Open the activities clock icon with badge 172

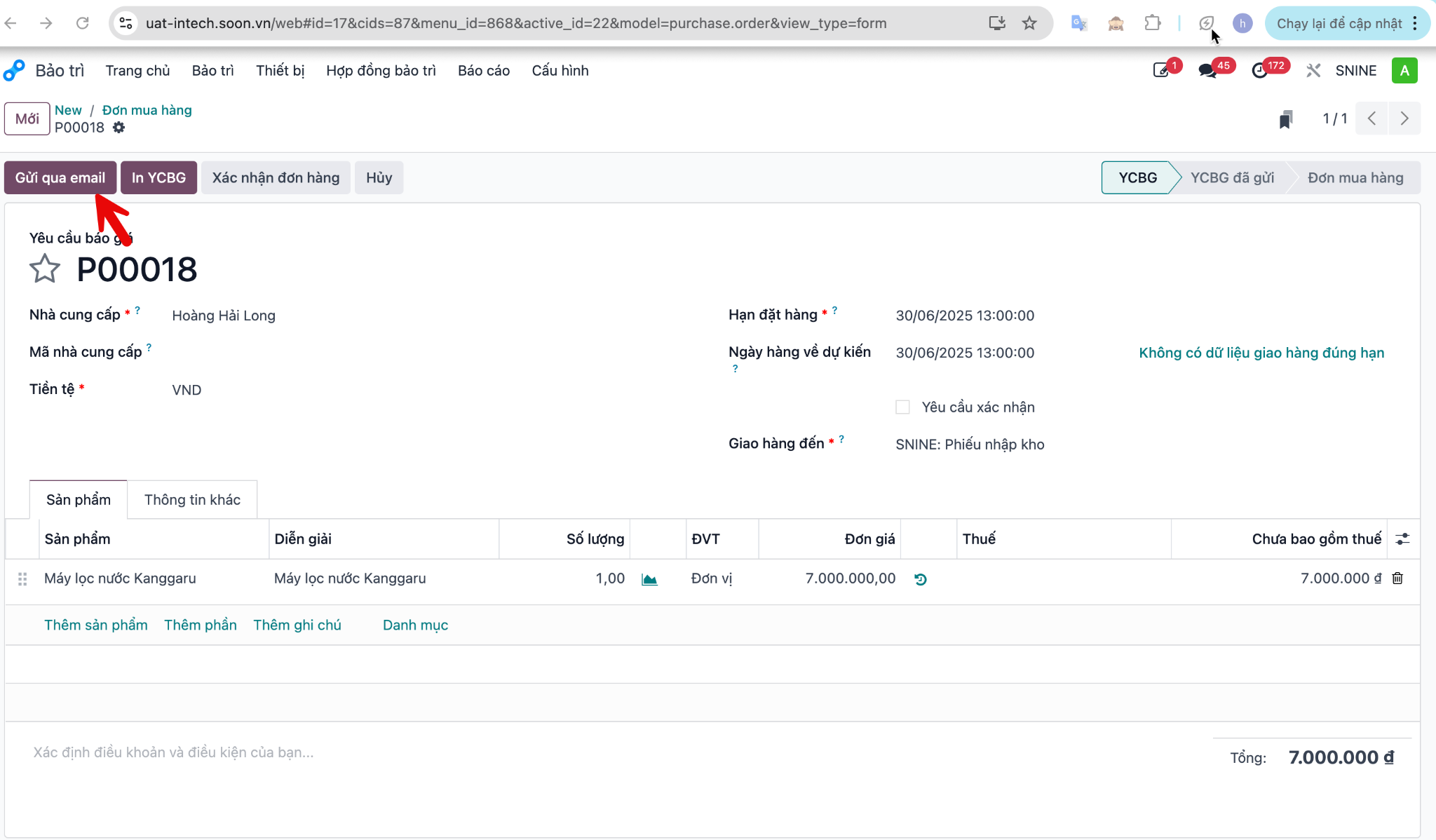coord(1260,70)
